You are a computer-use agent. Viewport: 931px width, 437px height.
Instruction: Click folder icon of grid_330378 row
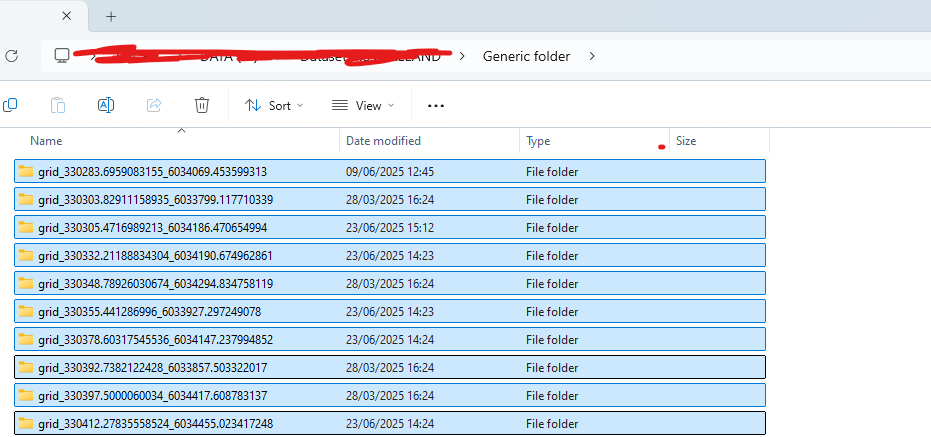coord(26,339)
